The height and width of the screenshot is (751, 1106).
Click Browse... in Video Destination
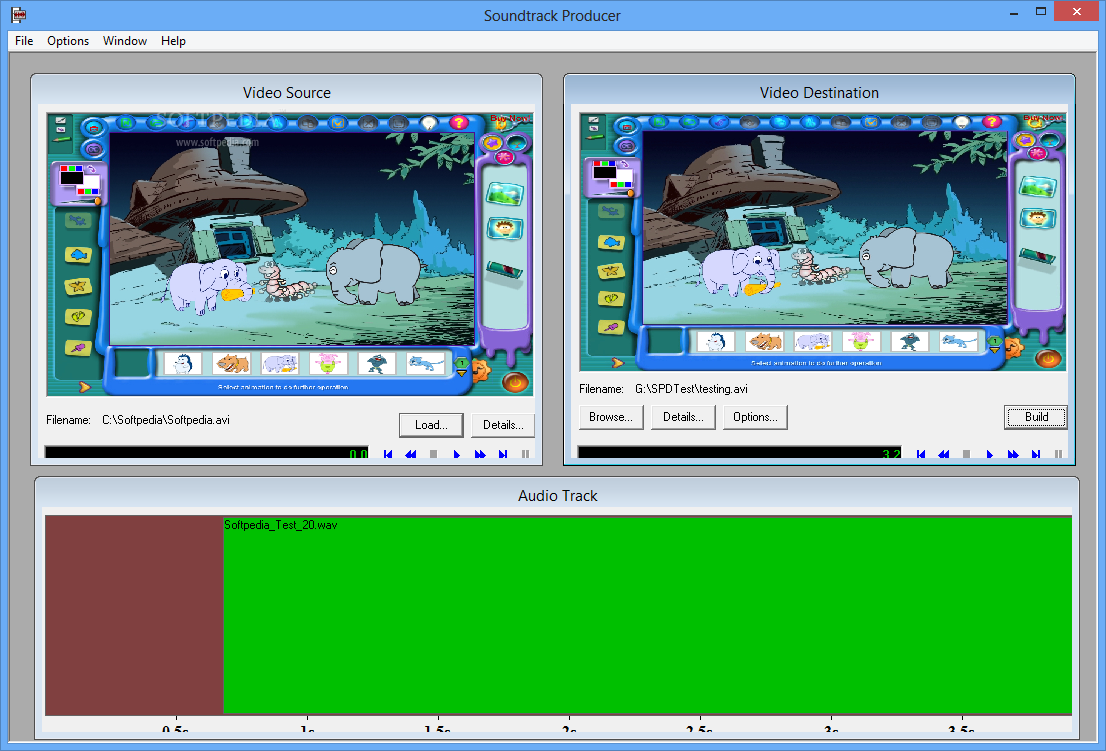[611, 417]
